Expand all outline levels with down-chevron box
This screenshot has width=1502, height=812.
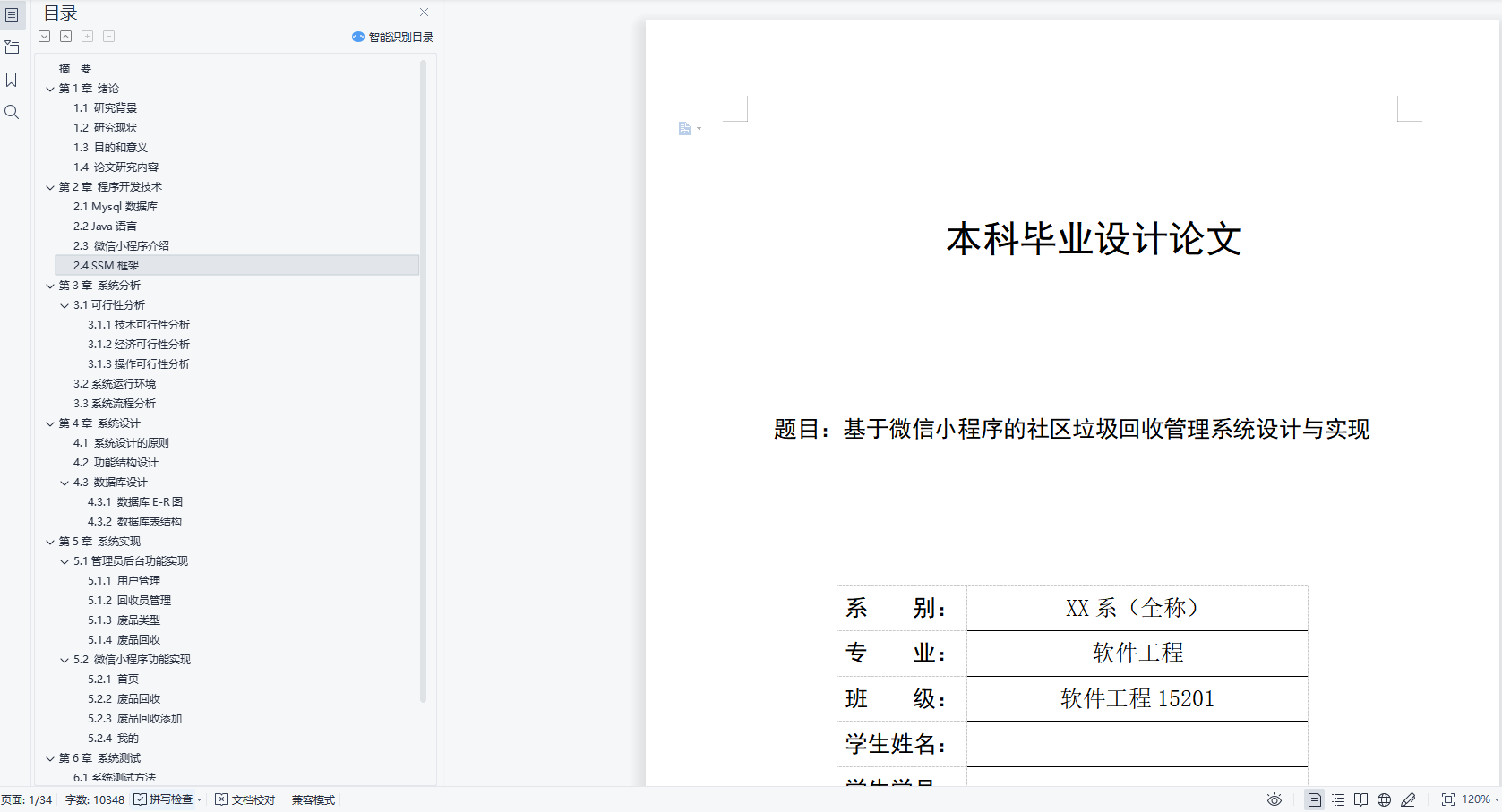point(45,37)
